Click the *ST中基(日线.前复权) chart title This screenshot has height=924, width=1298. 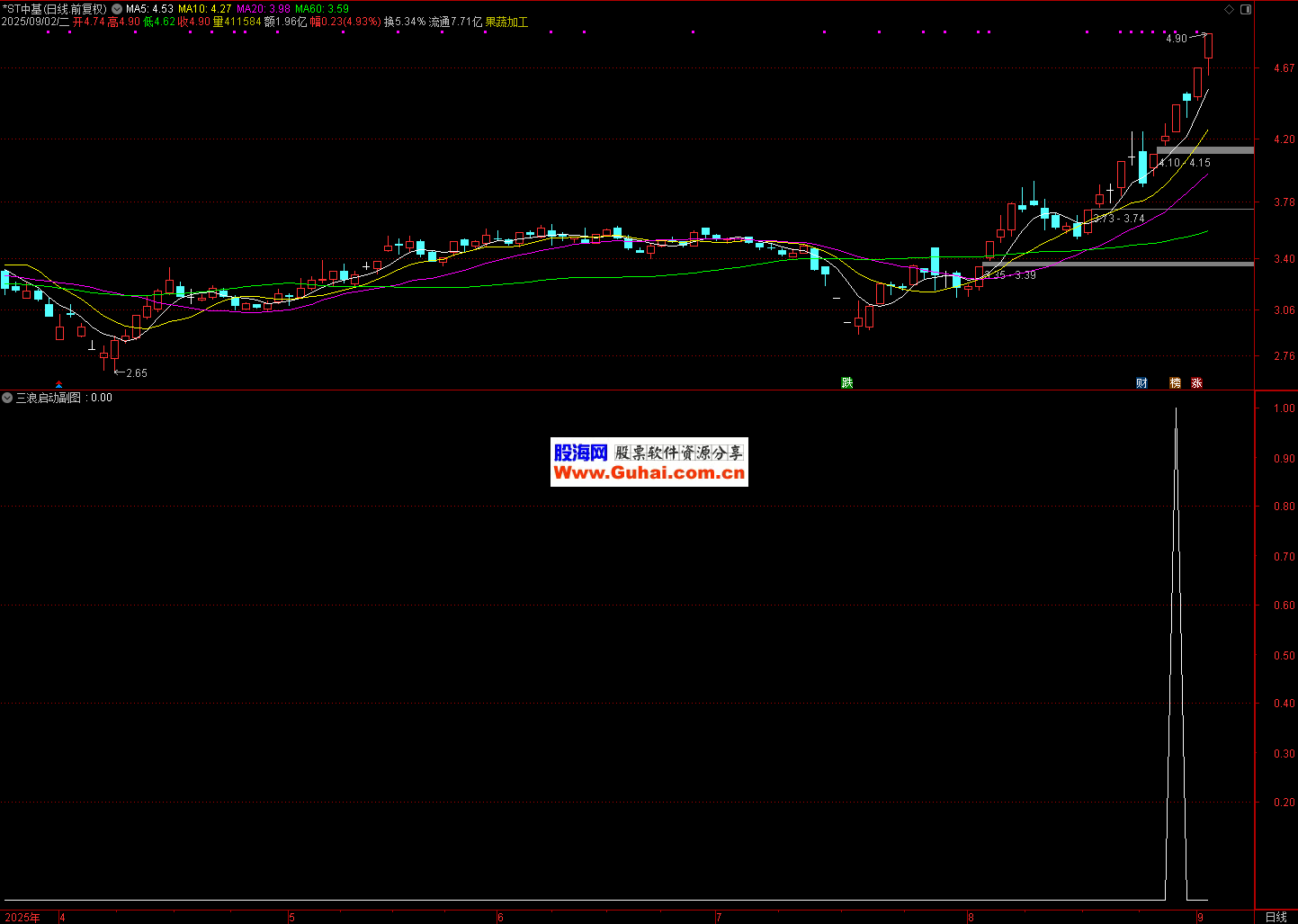point(55,9)
